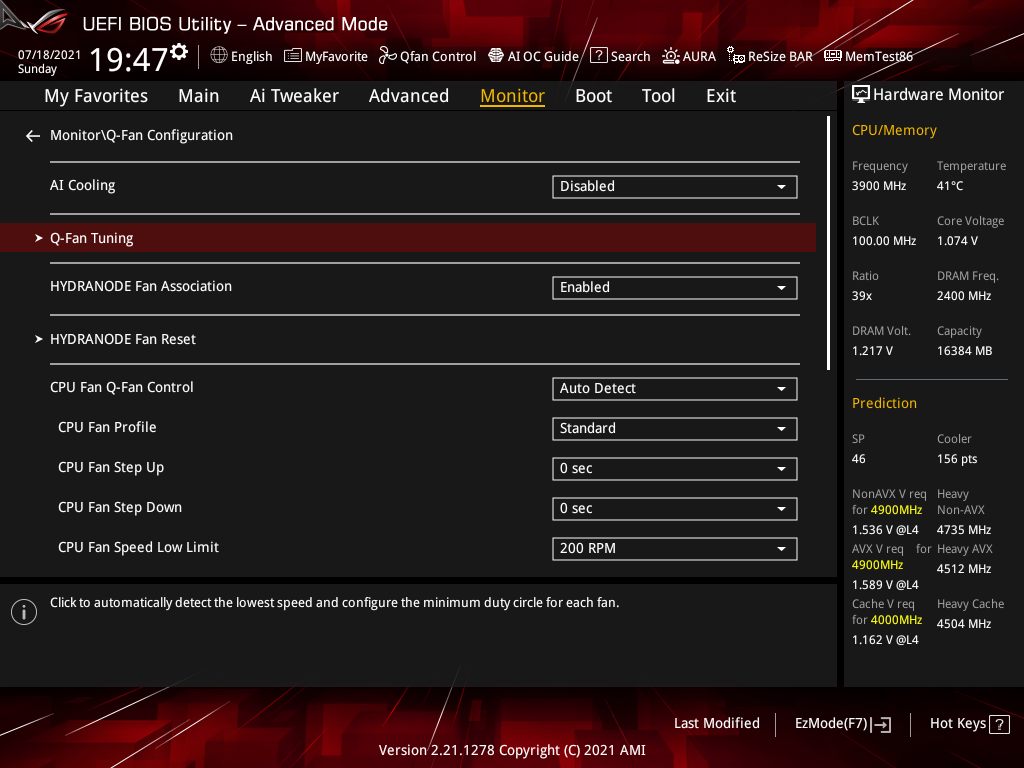Open the CPU Fan Profile selector
Viewport: 1024px width, 768px height.
coord(674,428)
